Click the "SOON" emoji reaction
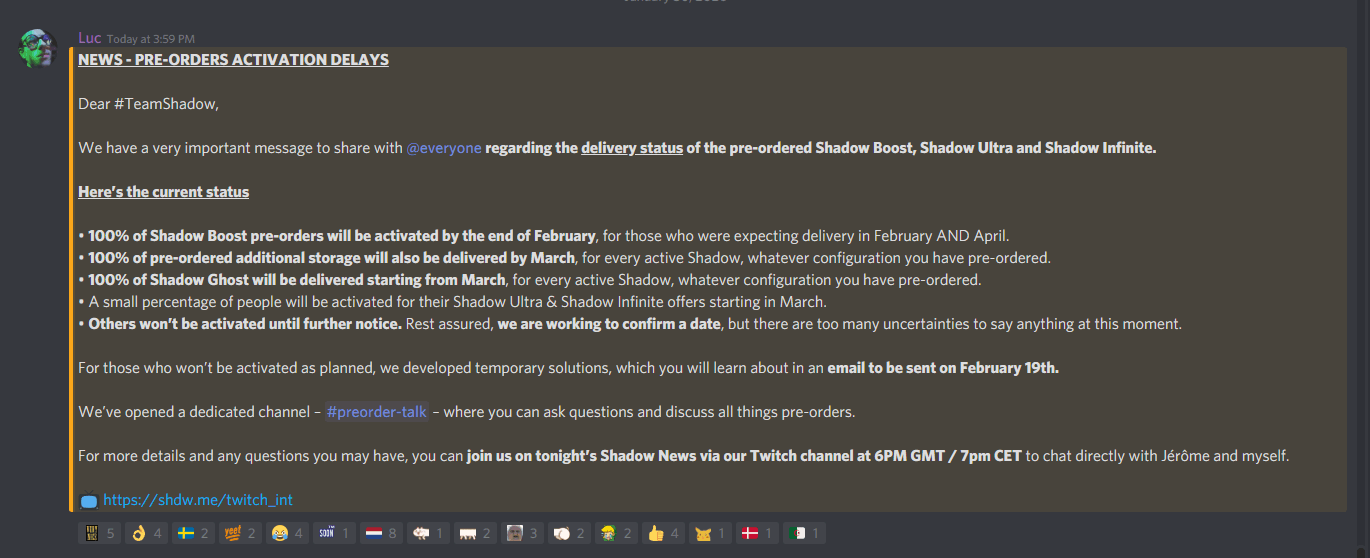Viewport: 1370px width, 558px height. 334,534
